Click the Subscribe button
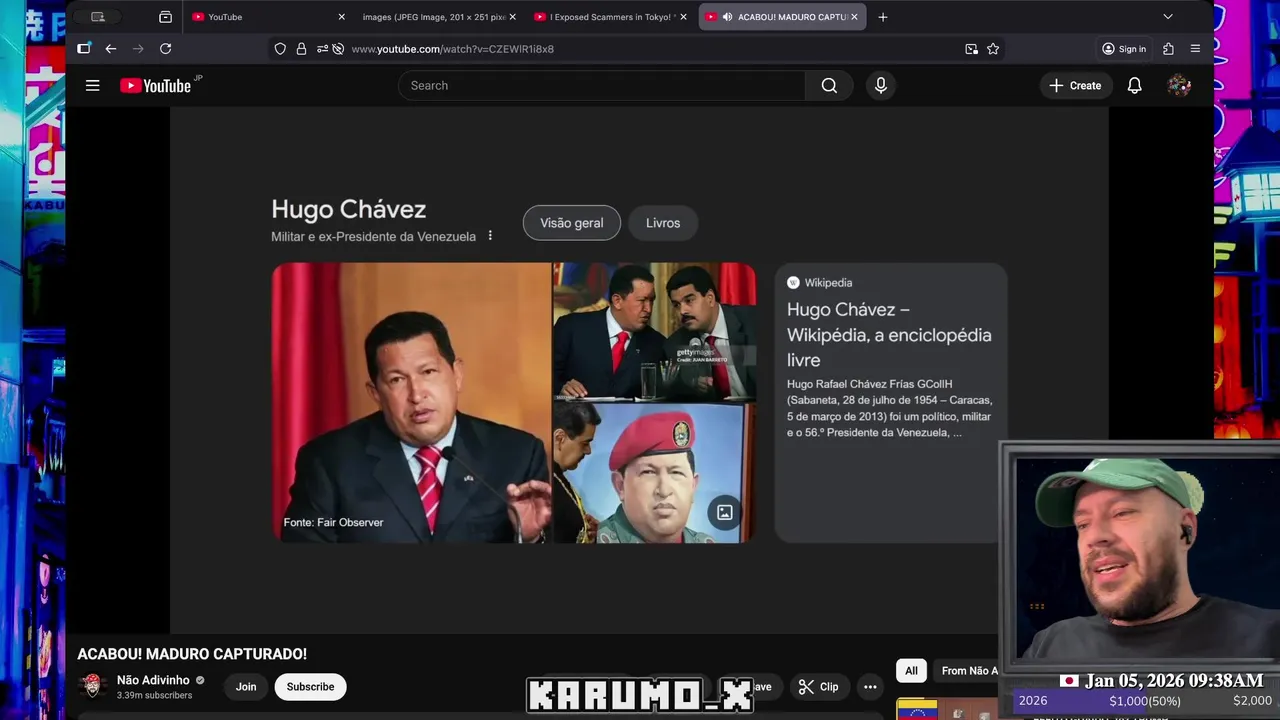 tap(310, 687)
